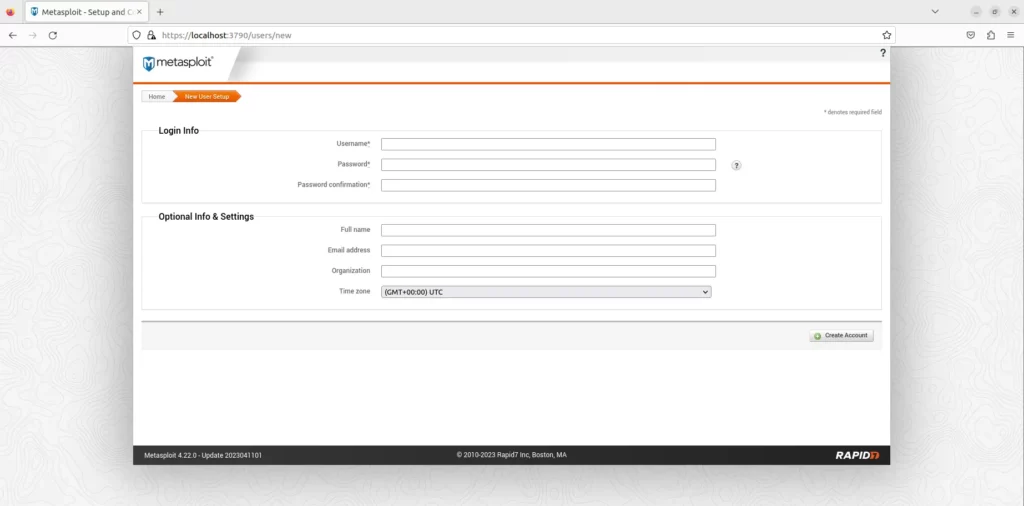1024x506 pixels.
Task: View site security lock info
Action: [x=152, y=35]
